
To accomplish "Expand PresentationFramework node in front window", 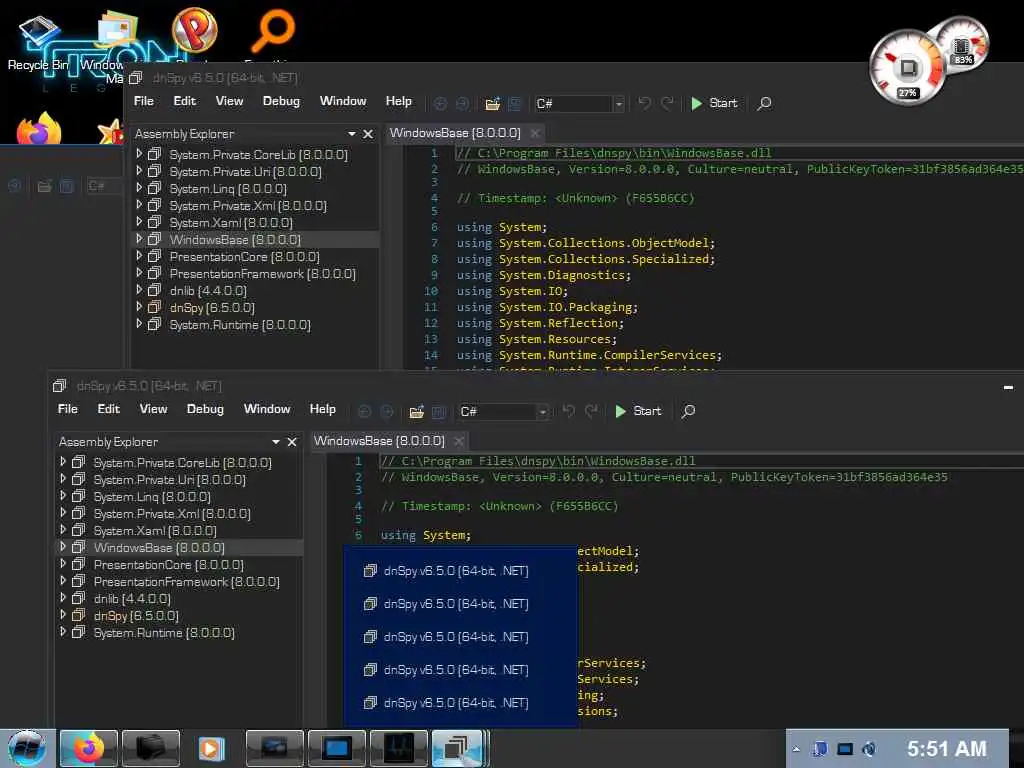I will [x=63, y=581].
